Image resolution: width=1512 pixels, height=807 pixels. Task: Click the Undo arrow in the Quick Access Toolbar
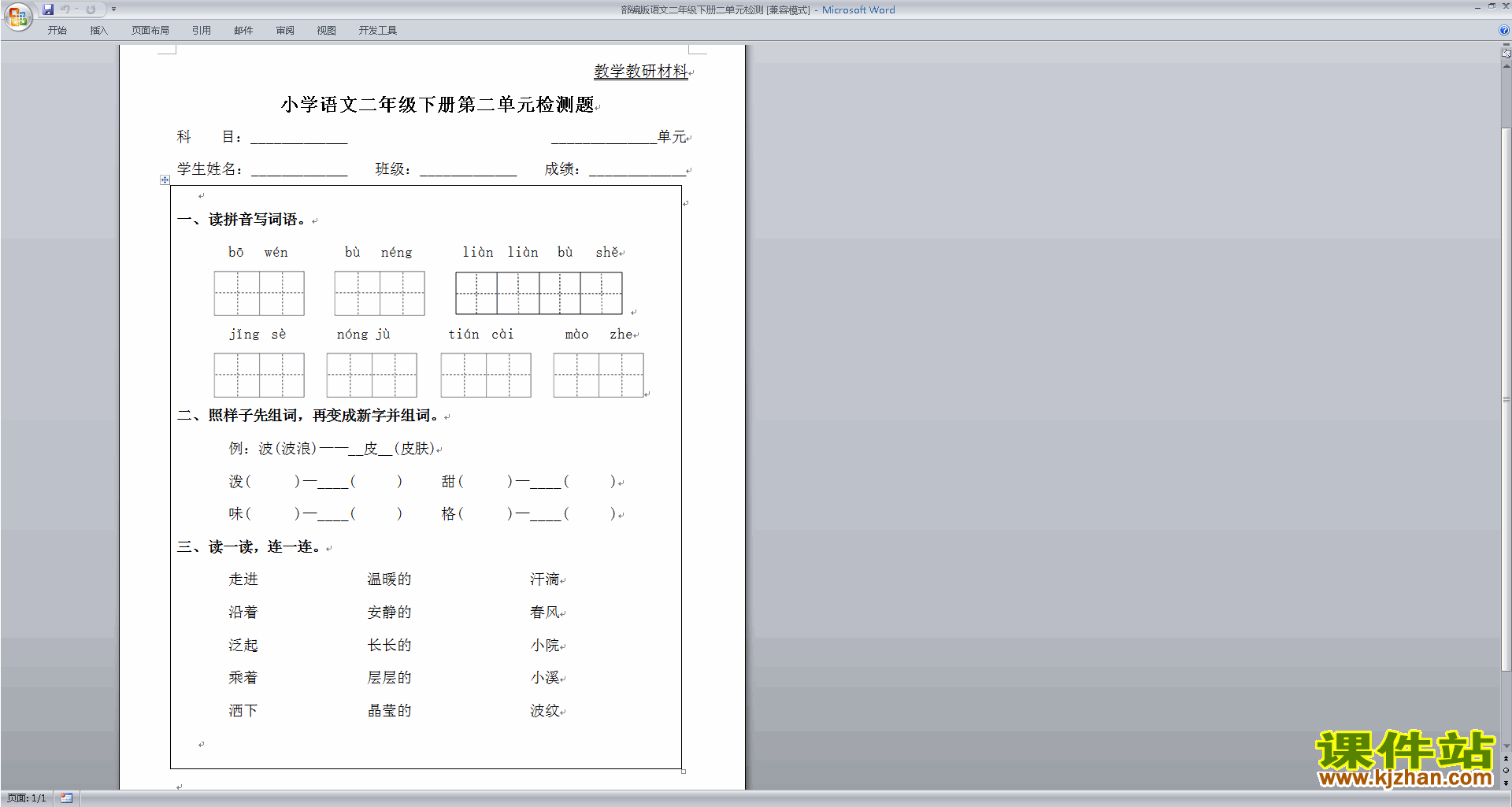65,9
